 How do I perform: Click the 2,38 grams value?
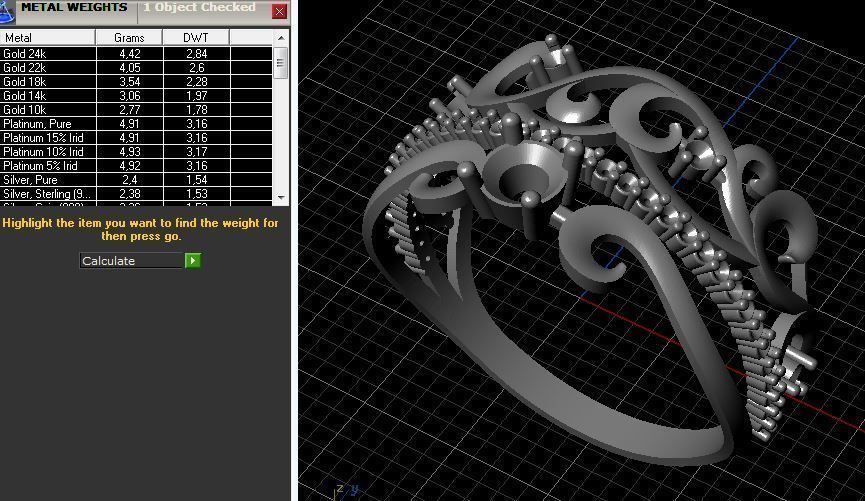pyautogui.click(x=130, y=194)
